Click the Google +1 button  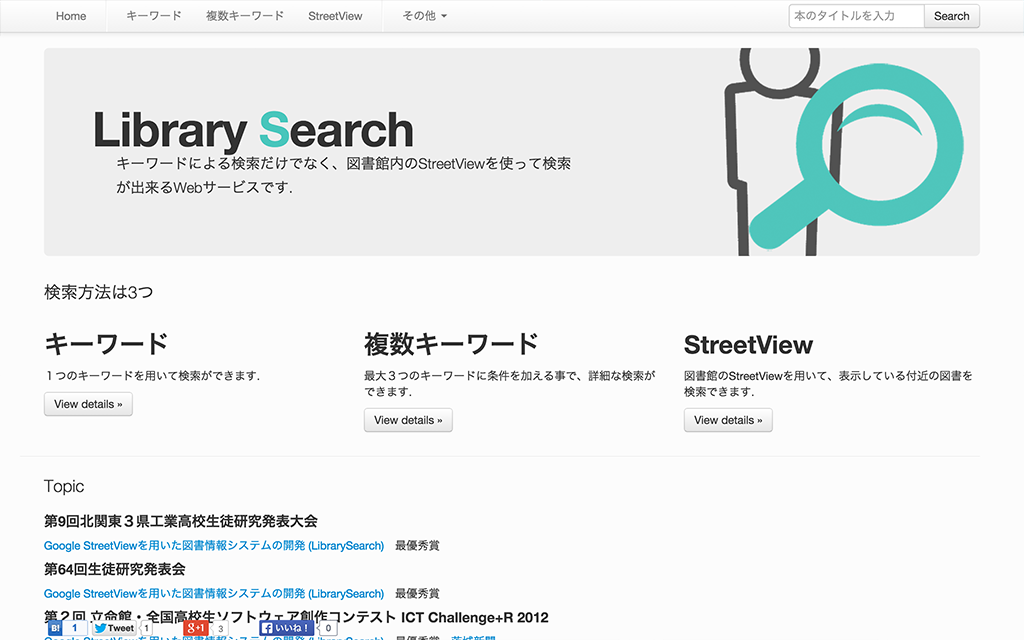click(x=196, y=628)
